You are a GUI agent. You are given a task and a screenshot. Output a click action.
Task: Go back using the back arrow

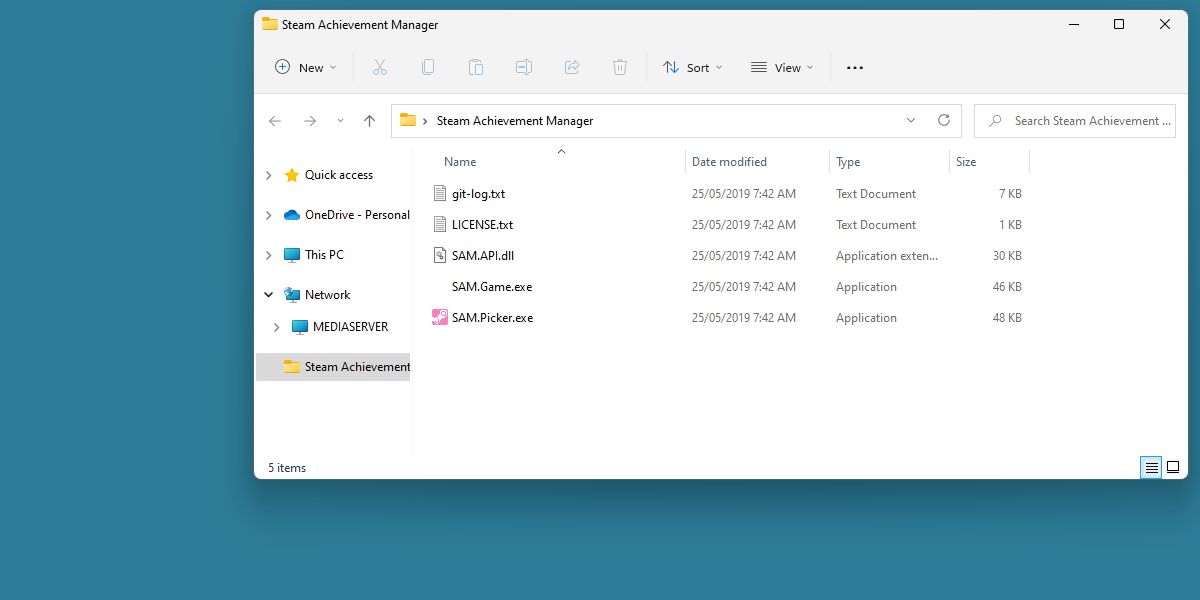pos(275,120)
